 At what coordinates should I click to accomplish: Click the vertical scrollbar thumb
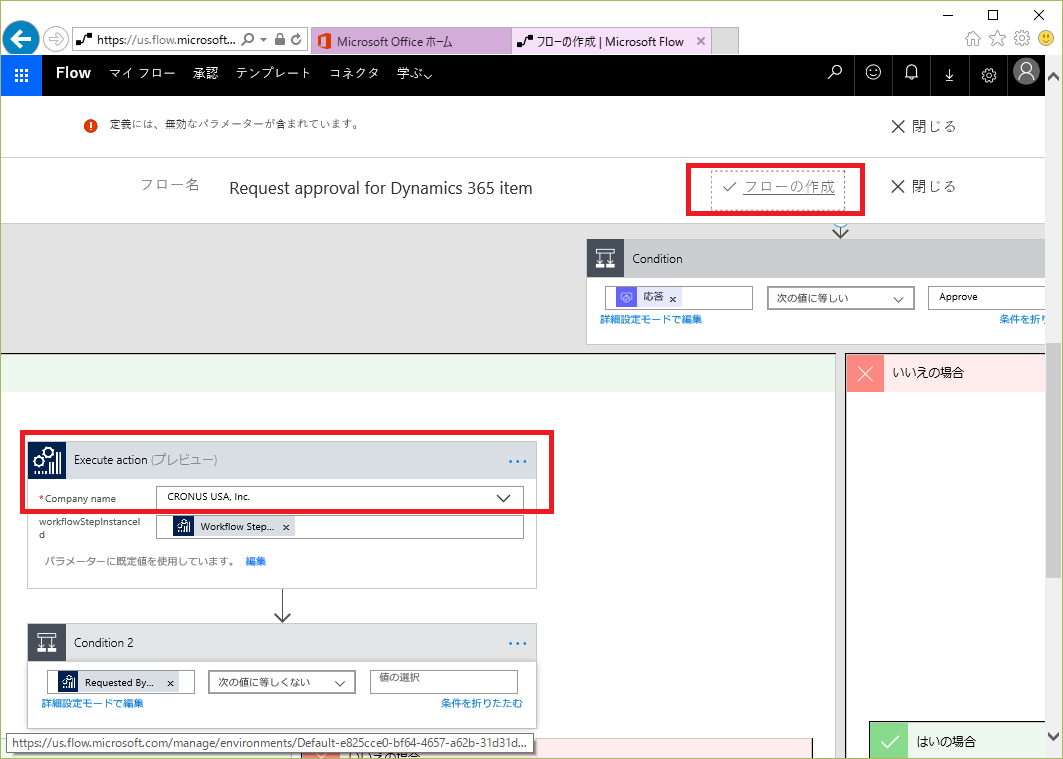pyautogui.click(x=1053, y=461)
